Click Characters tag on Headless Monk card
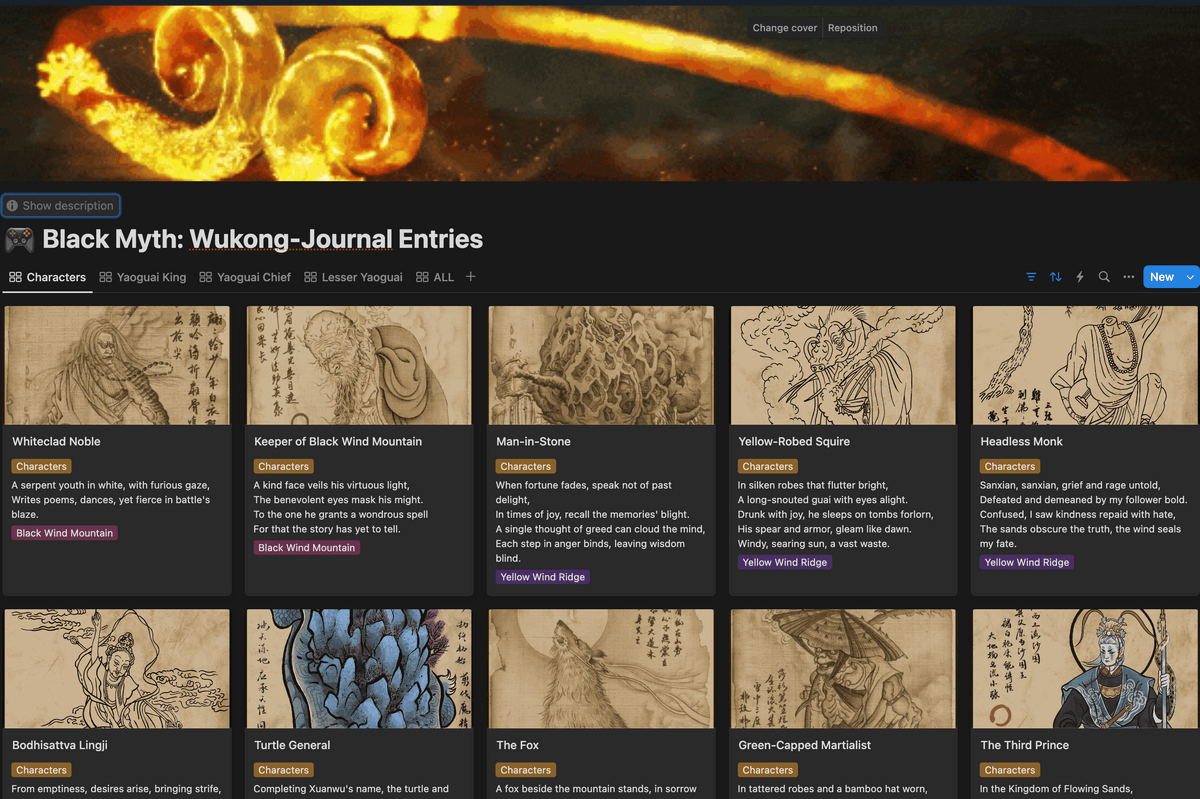1200x799 pixels. [1010, 466]
